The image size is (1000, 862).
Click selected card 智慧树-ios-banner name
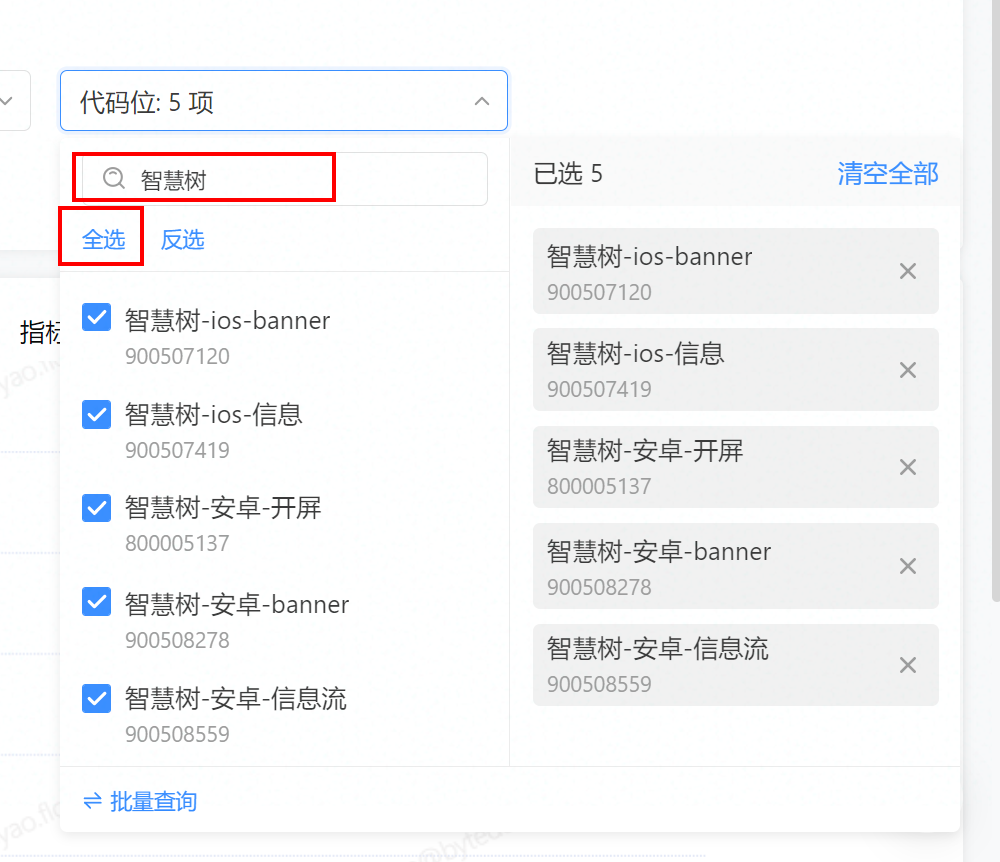click(x=649, y=256)
